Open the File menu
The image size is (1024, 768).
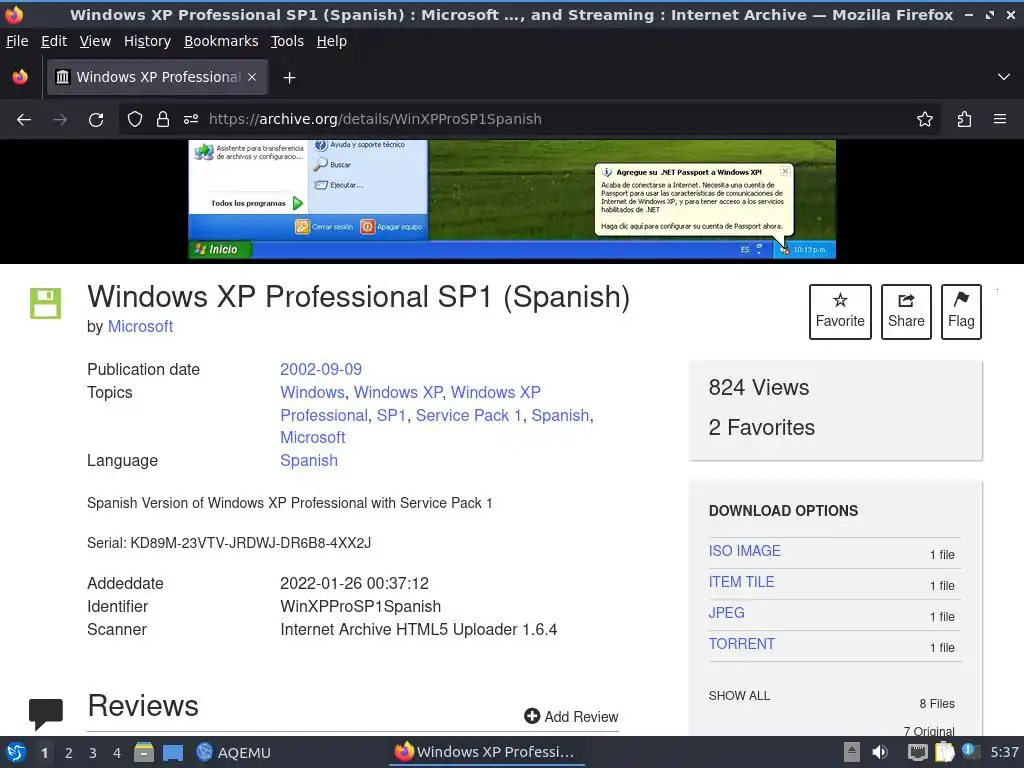coord(17,41)
